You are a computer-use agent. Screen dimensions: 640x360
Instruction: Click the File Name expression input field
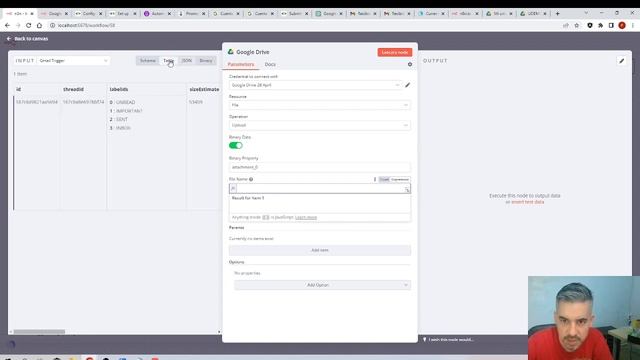[320, 188]
